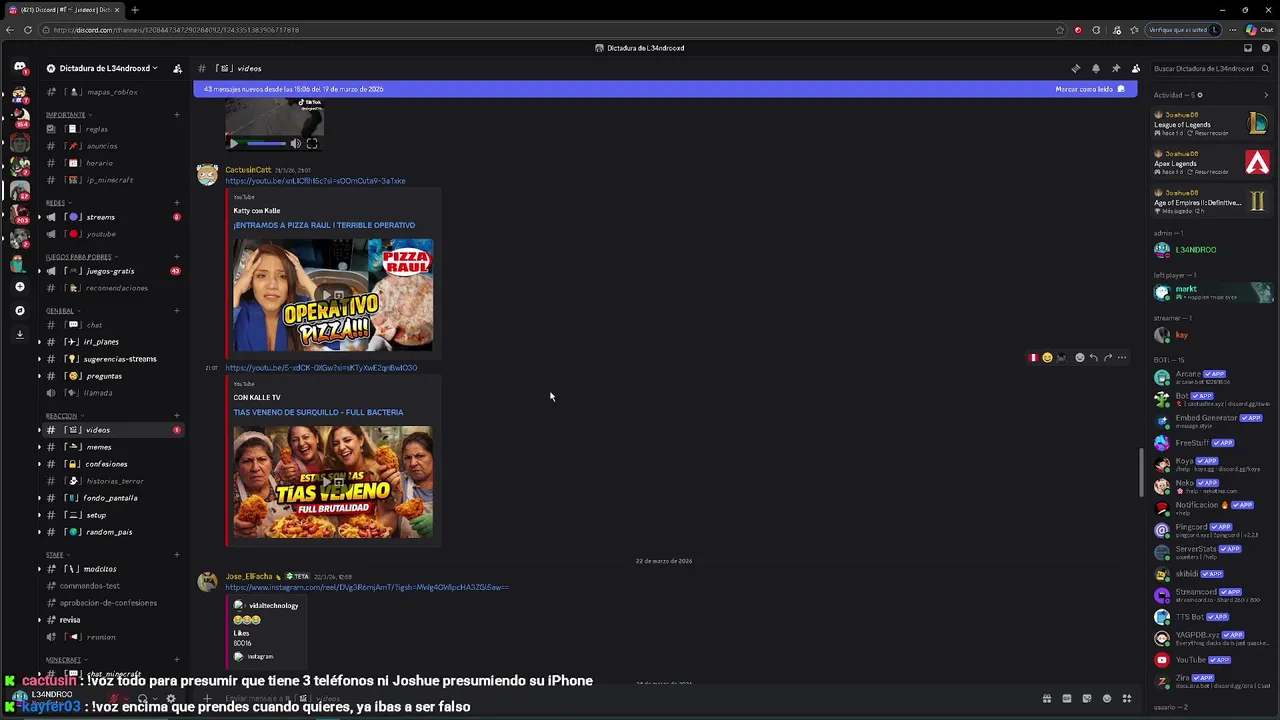The image size is (1280, 720).
Task: Add Peru flag reaction to message
Action: [x=1033, y=357]
